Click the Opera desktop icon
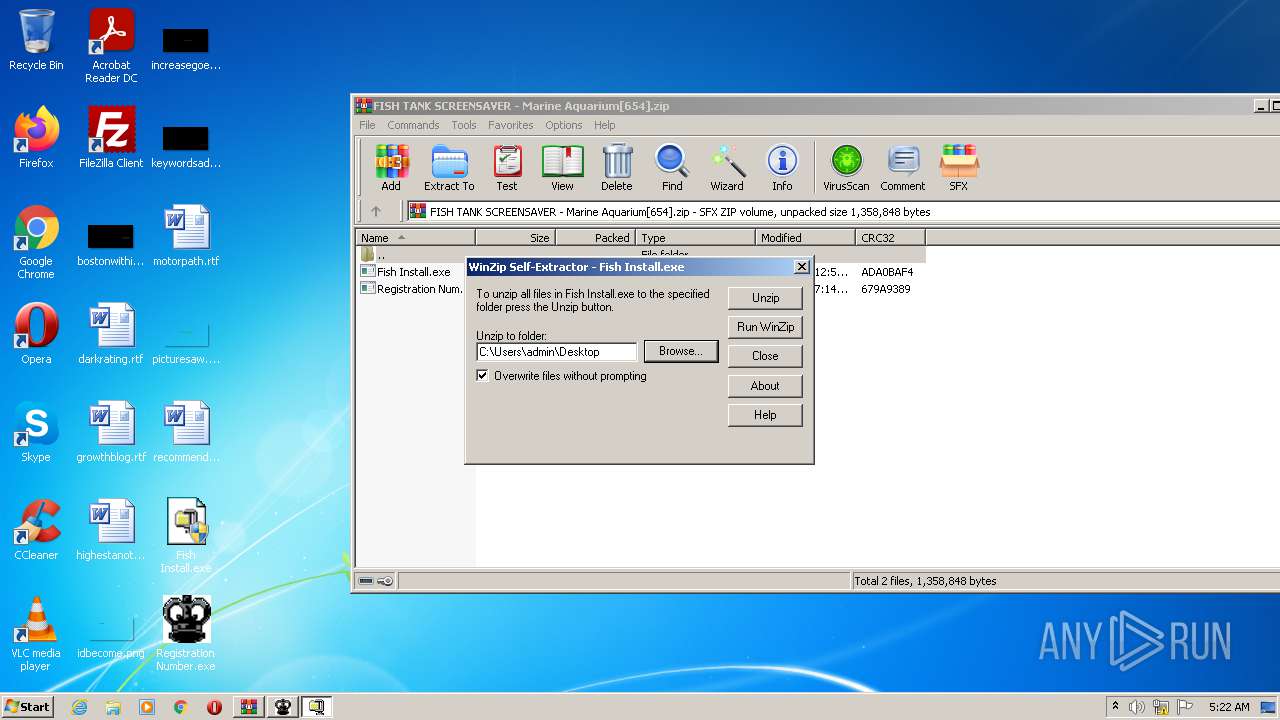 [x=36, y=335]
